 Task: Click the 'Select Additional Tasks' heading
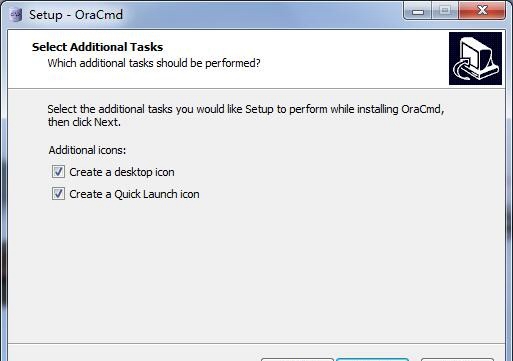click(x=97, y=47)
